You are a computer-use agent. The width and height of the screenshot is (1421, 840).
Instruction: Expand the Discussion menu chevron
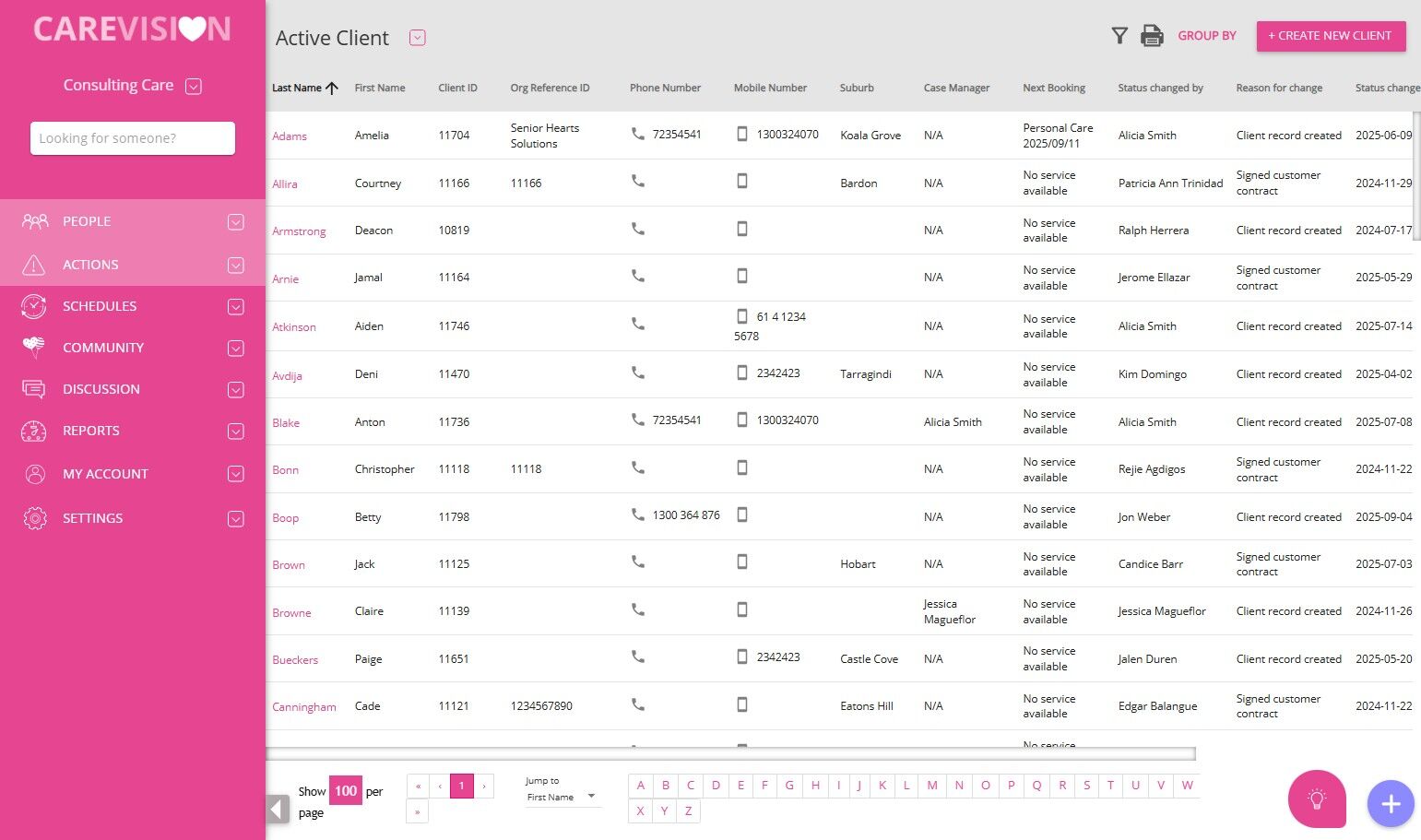236,389
